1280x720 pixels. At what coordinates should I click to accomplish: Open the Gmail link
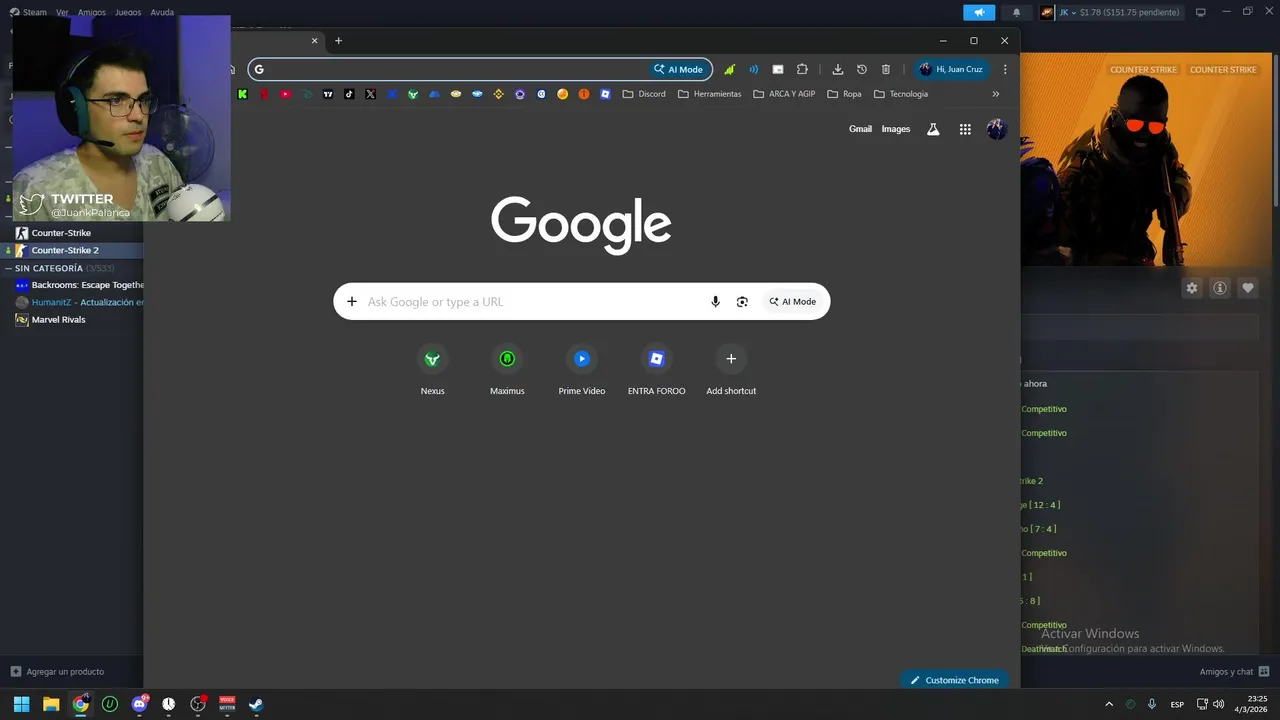pyautogui.click(x=860, y=129)
